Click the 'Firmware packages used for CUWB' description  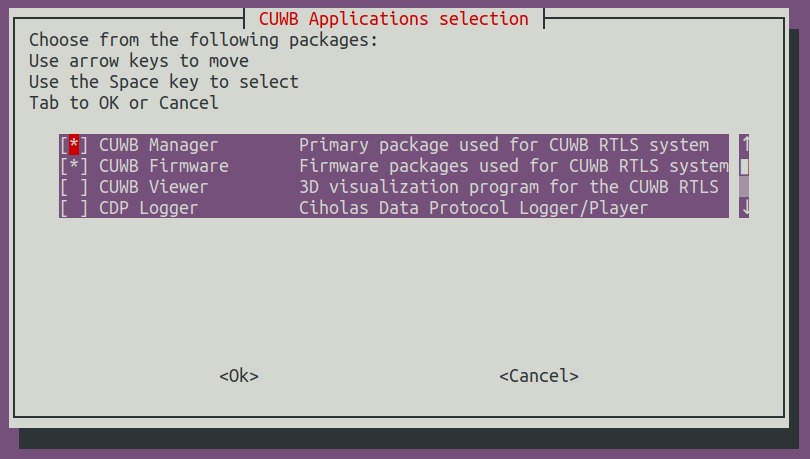point(514,166)
